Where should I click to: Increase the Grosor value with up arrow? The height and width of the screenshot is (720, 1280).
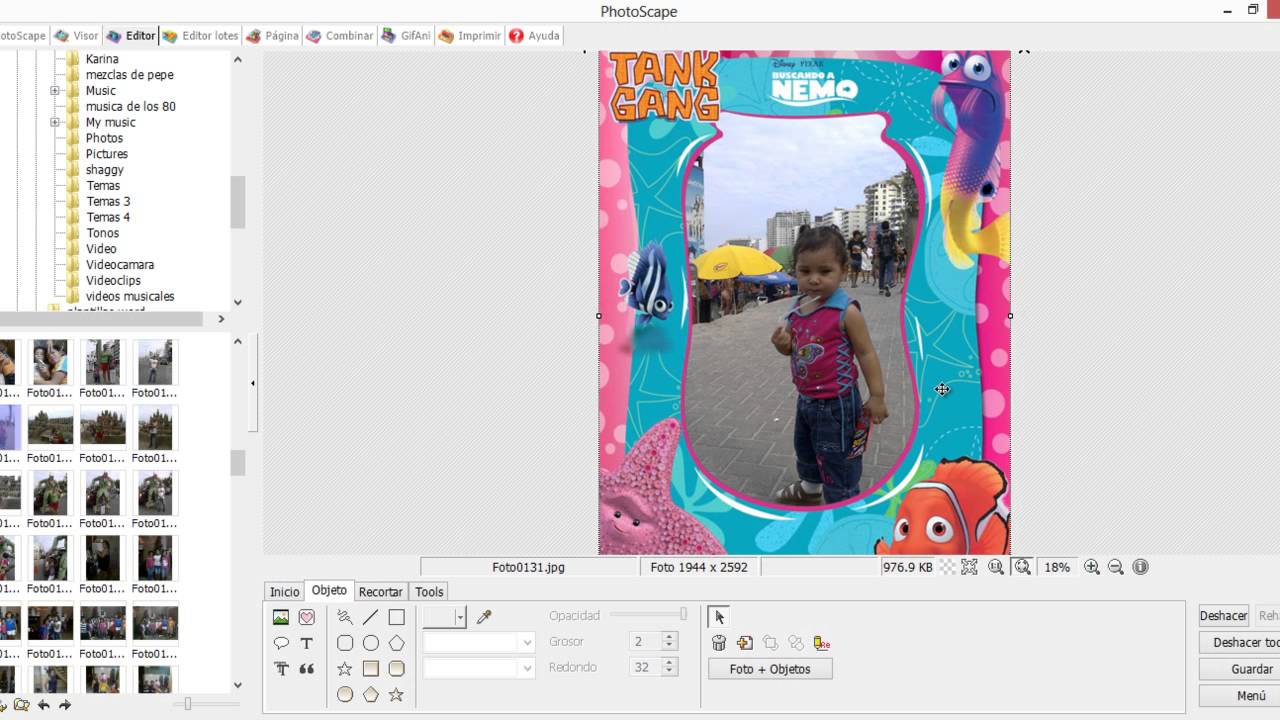click(x=670, y=637)
